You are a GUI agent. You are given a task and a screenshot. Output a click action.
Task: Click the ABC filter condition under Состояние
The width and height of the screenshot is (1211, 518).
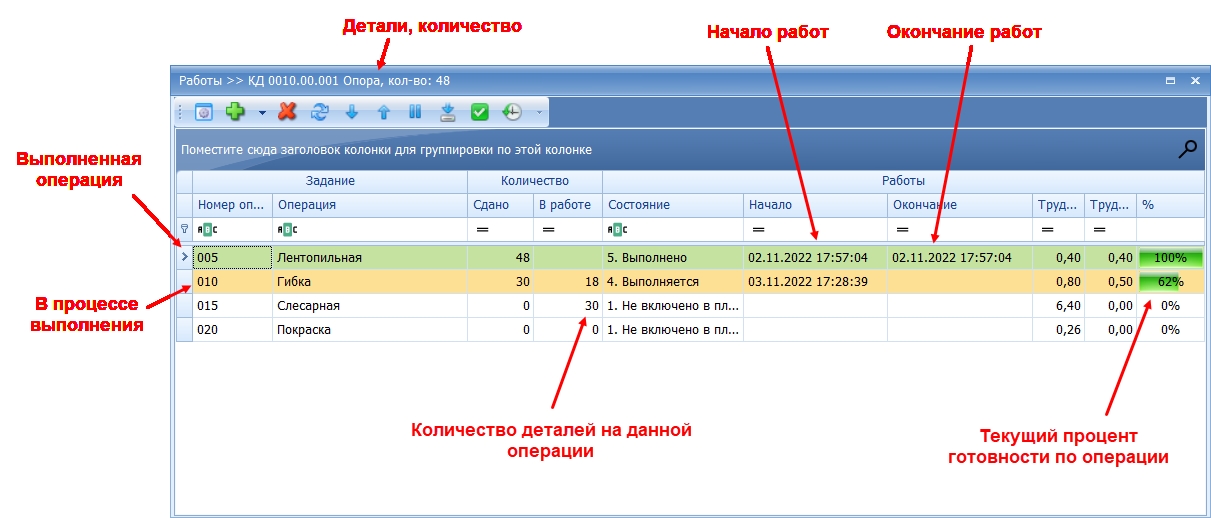click(x=618, y=230)
